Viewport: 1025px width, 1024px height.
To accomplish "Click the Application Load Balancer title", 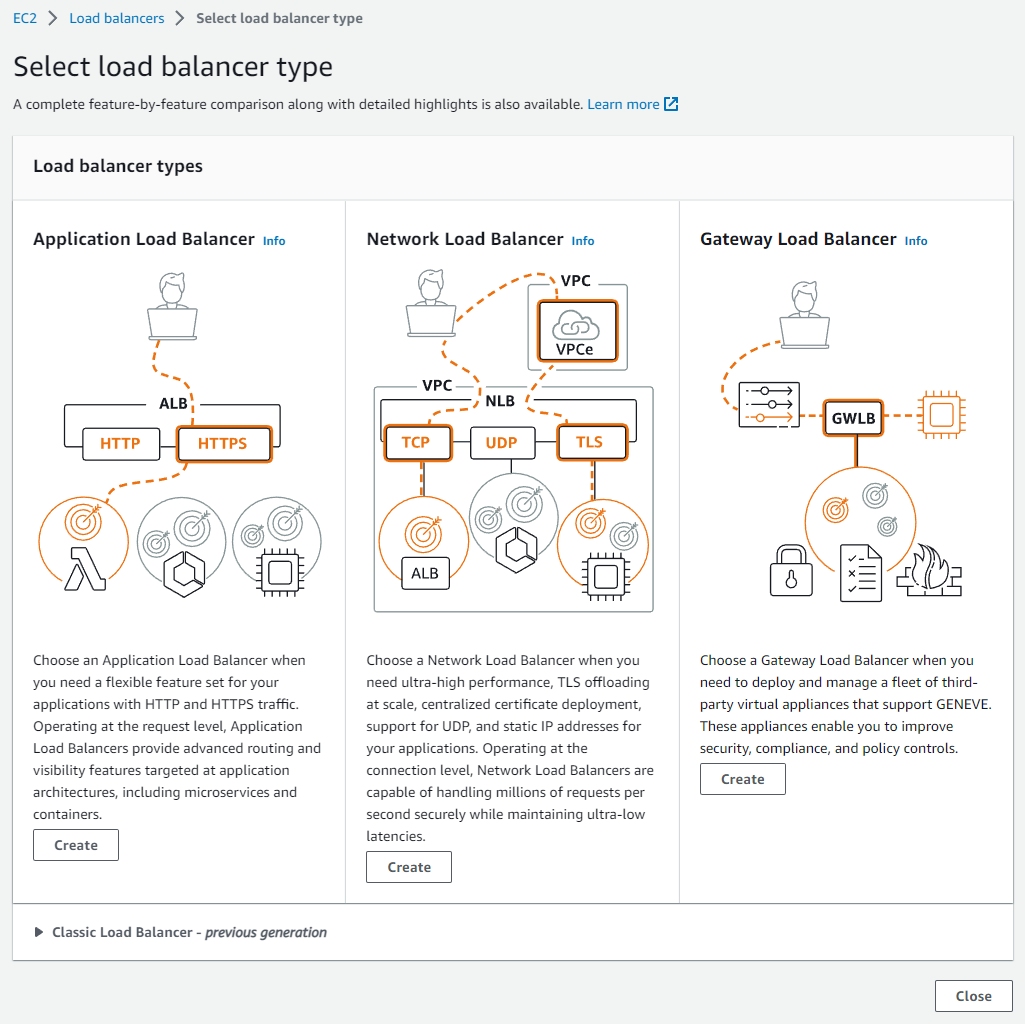I will click(x=144, y=239).
